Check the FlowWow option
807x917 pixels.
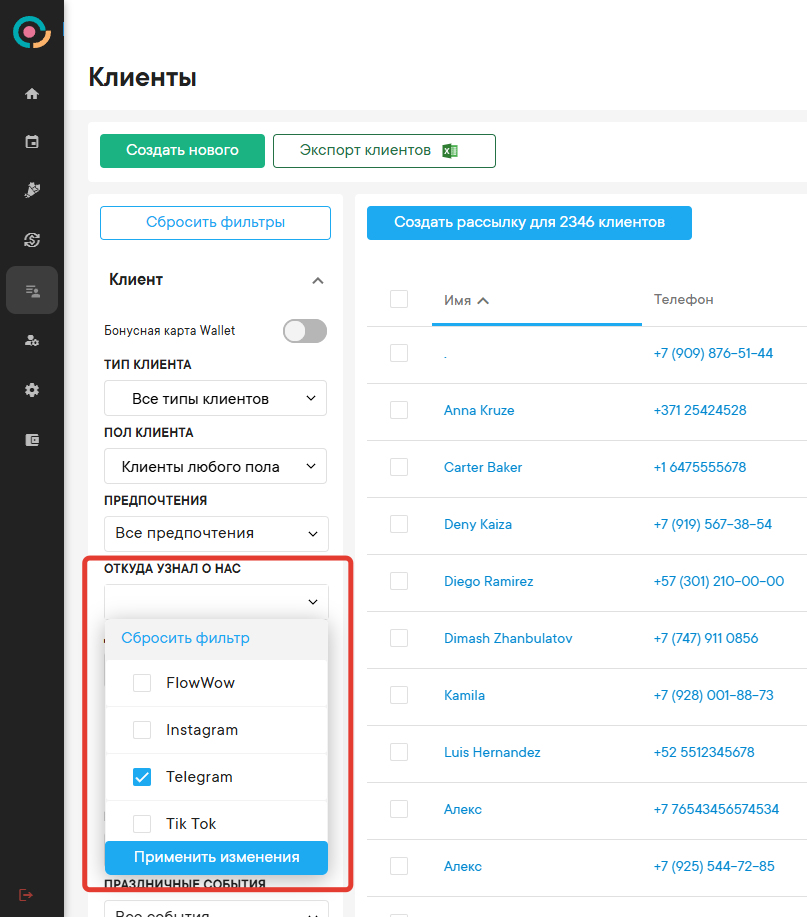click(142, 683)
